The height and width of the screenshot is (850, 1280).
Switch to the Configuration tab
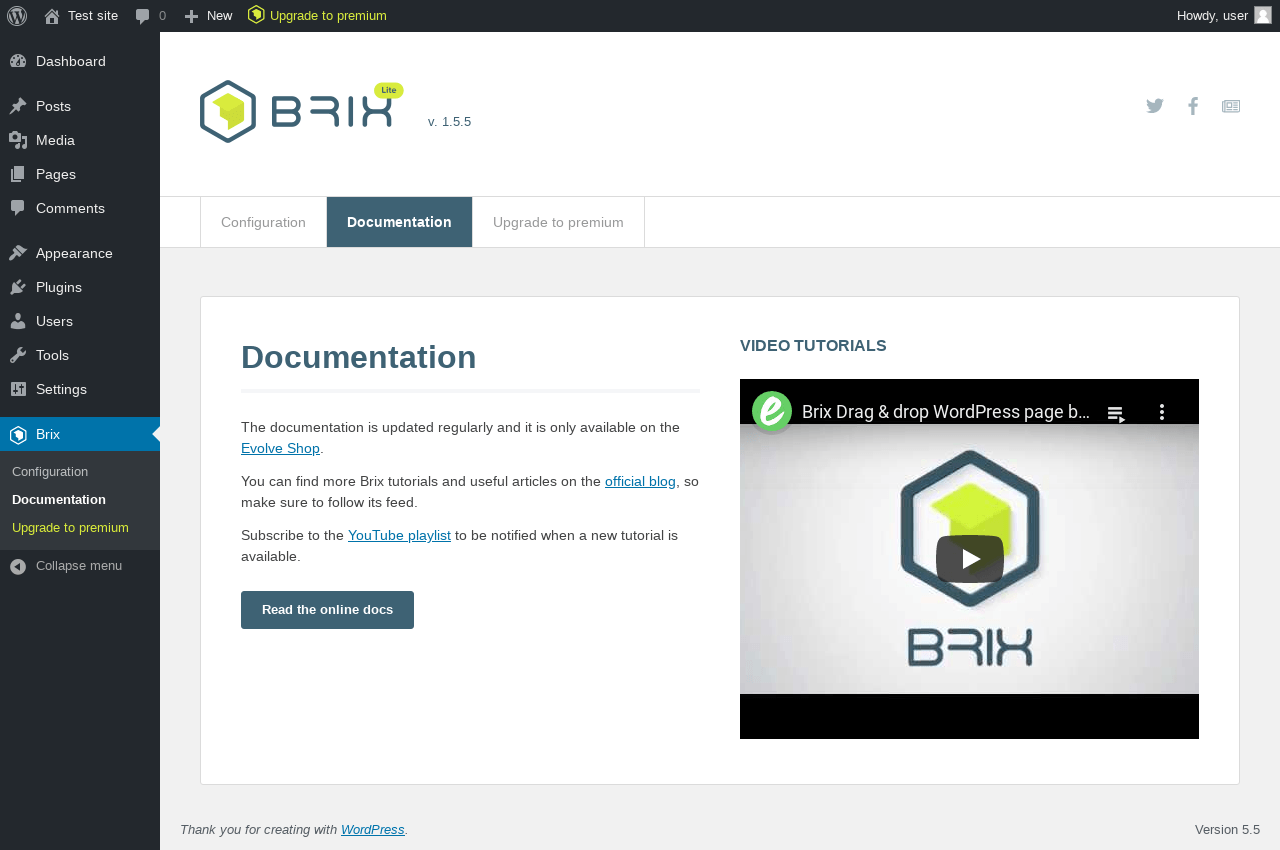click(x=263, y=222)
